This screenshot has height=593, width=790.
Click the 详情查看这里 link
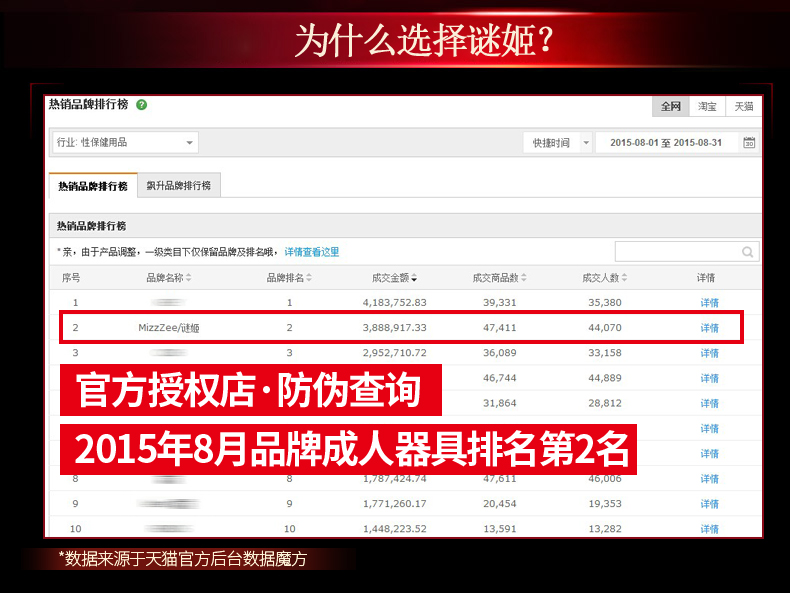point(312,252)
